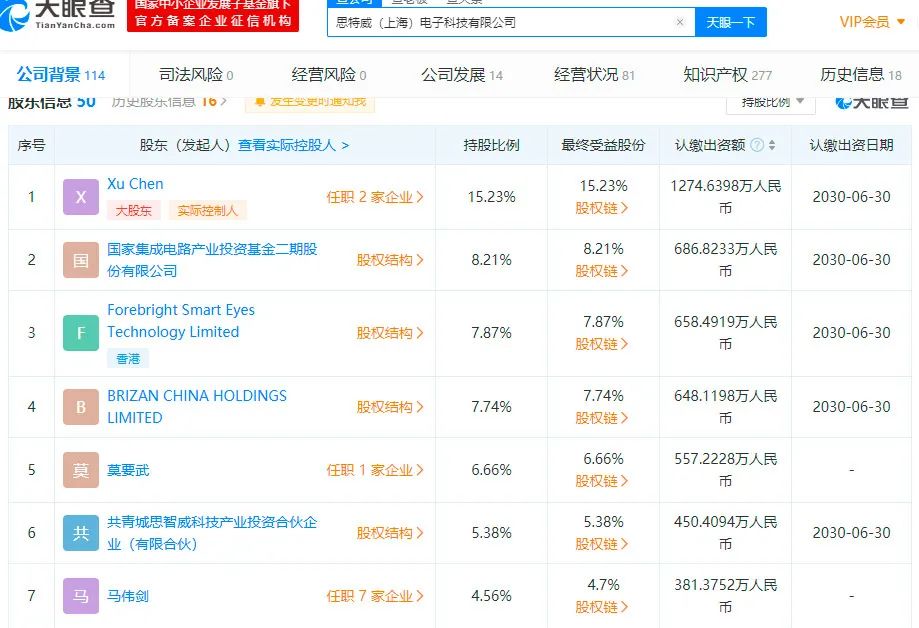Open the TianYanCha home logo
The image size is (919, 628).
[x=57, y=15]
